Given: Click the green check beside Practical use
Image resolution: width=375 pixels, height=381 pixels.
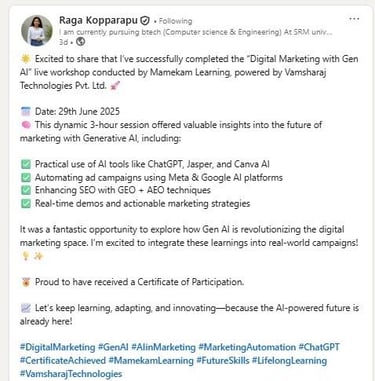Looking at the screenshot, I should [x=26, y=164].
